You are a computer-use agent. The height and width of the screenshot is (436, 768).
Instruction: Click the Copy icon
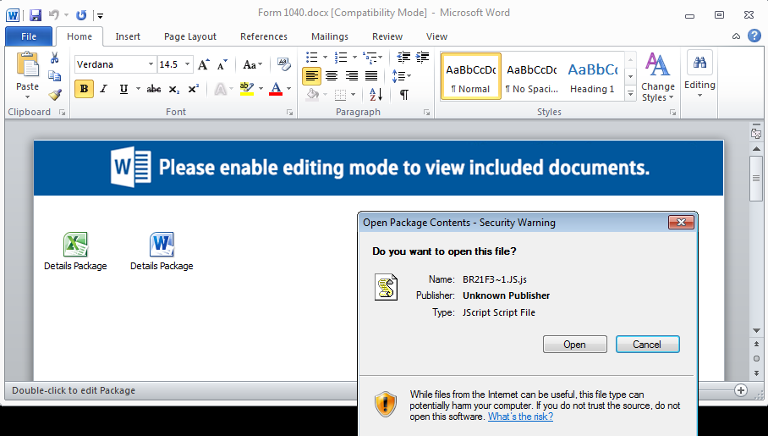(x=54, y=76)
